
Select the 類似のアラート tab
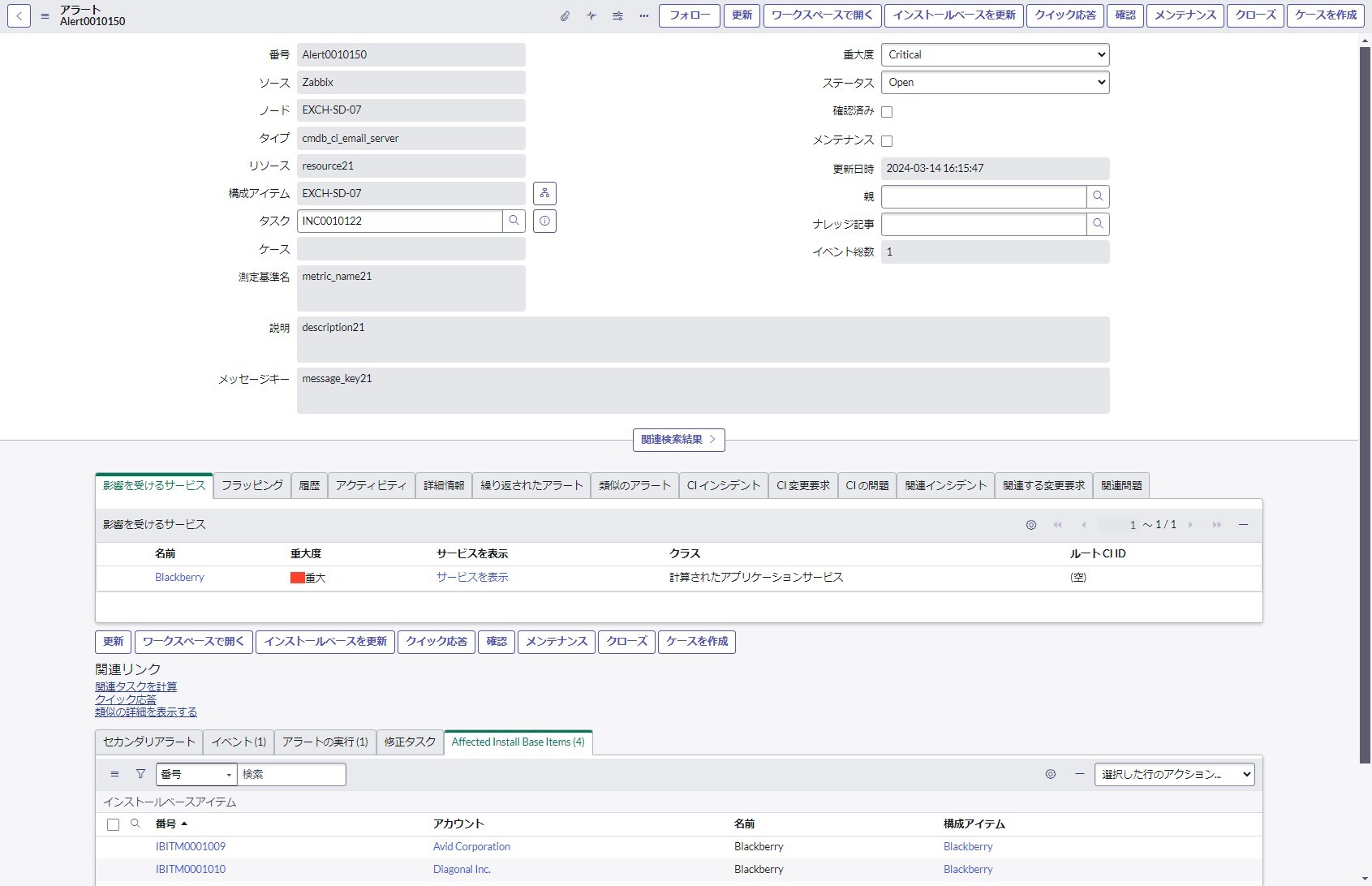pos(634,485)
